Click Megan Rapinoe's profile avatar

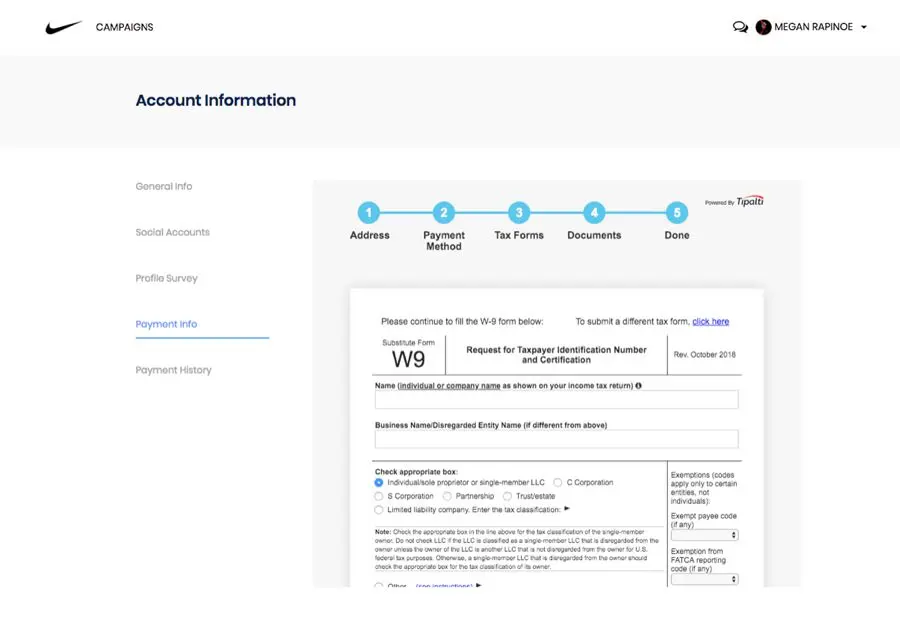click(763, 27)
